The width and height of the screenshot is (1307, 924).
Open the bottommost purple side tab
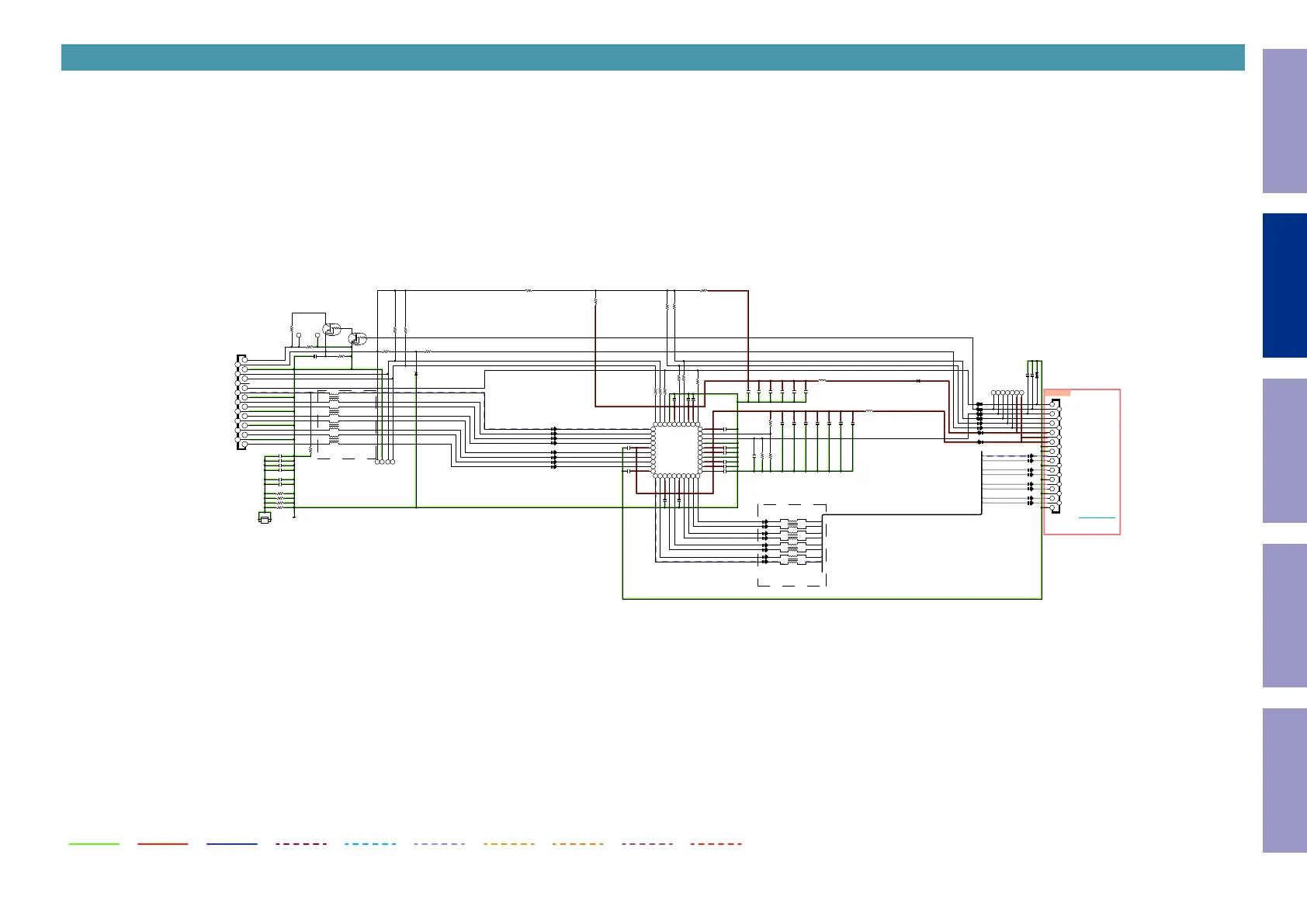pyautogui.click(x=1284, y=780)
